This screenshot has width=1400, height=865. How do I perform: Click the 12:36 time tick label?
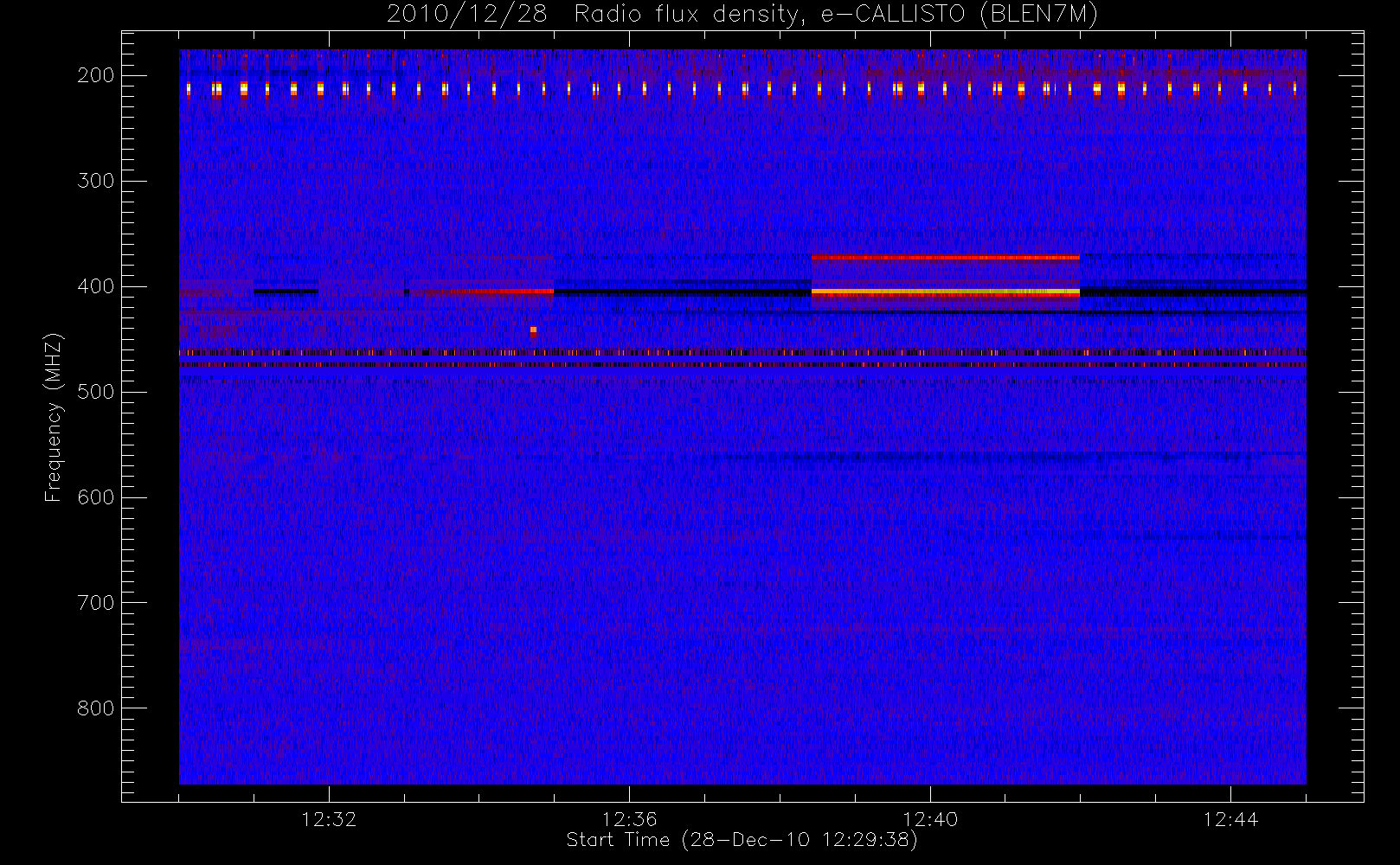(630, 819)
